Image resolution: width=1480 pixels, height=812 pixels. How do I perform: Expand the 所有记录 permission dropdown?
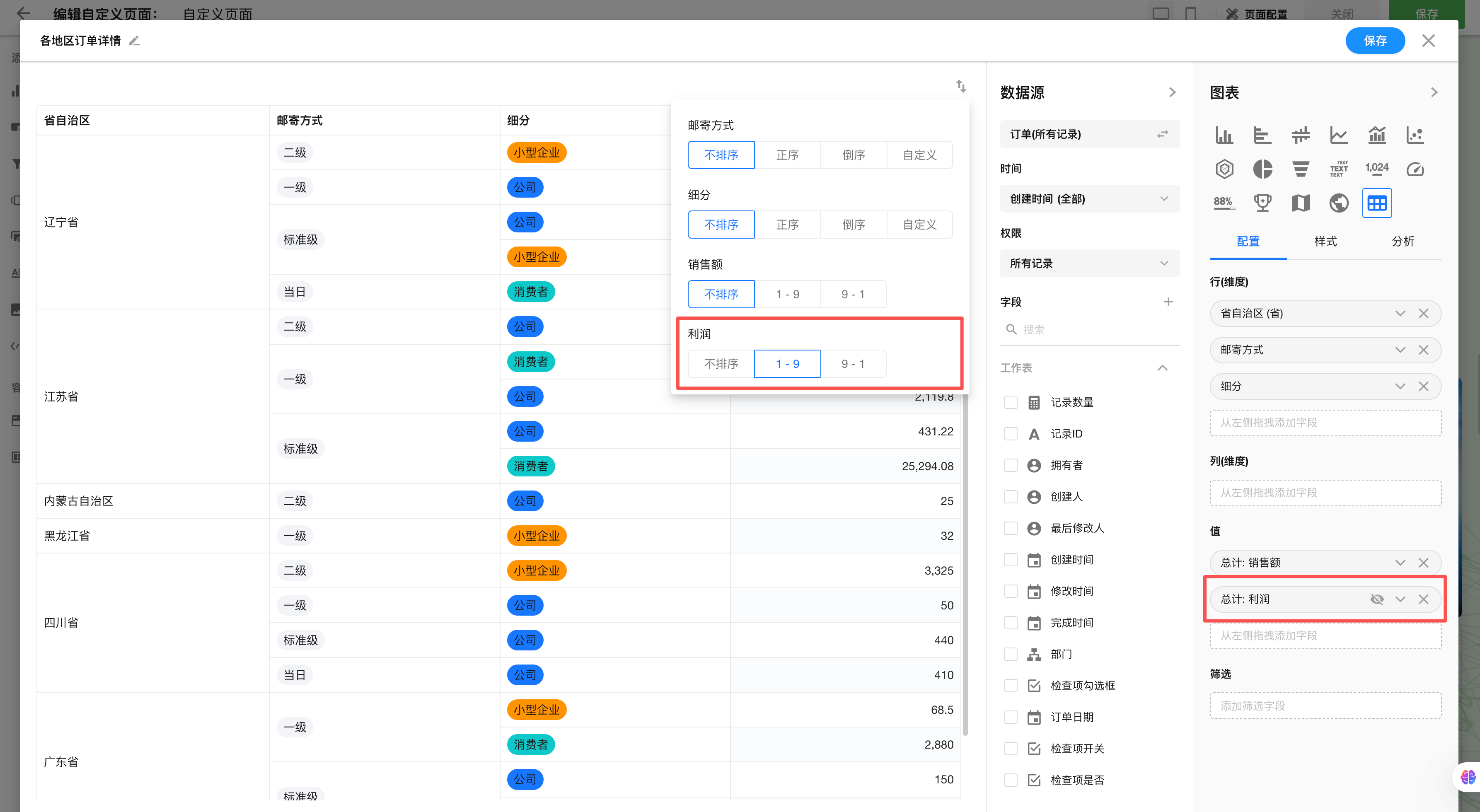click(x=1089, y=264)
